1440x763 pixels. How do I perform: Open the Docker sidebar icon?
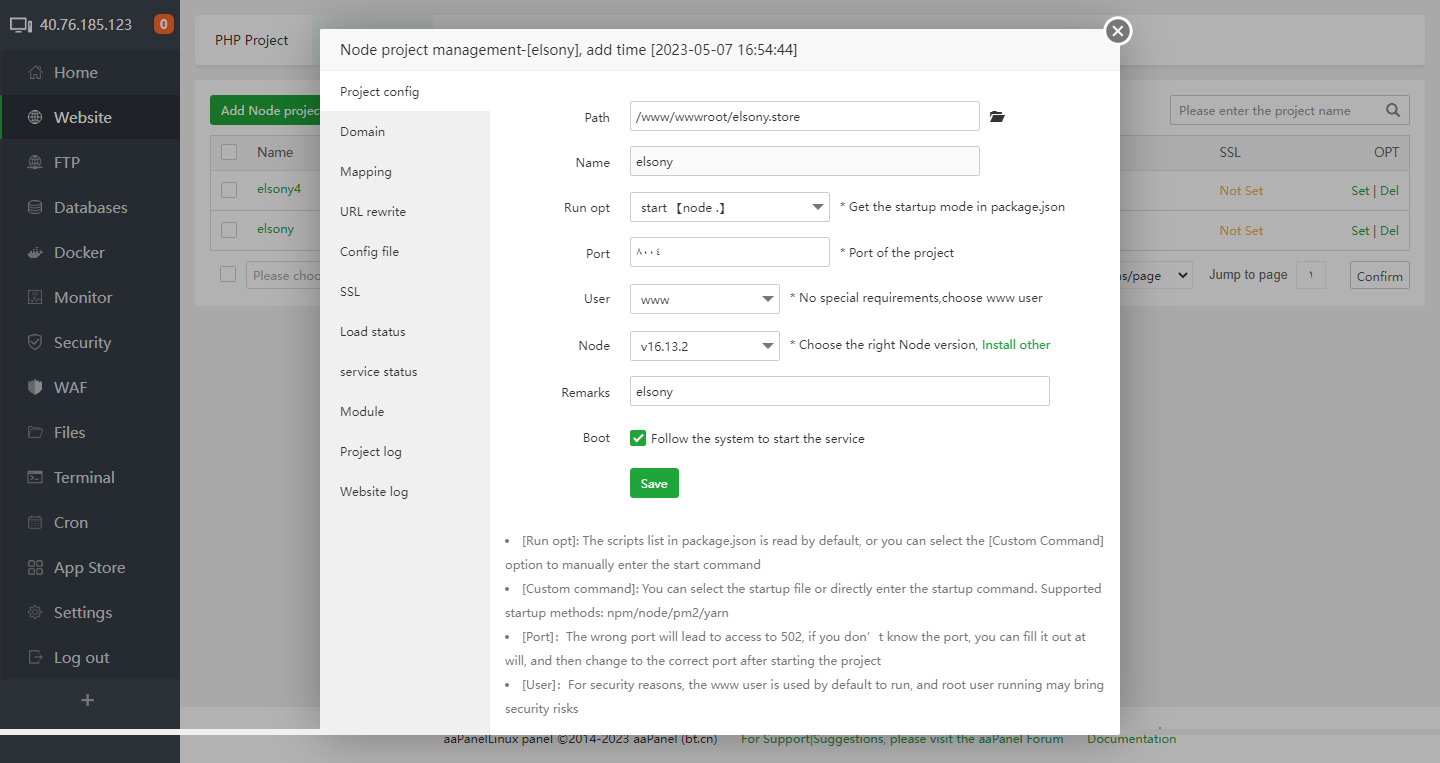[36, 253]
